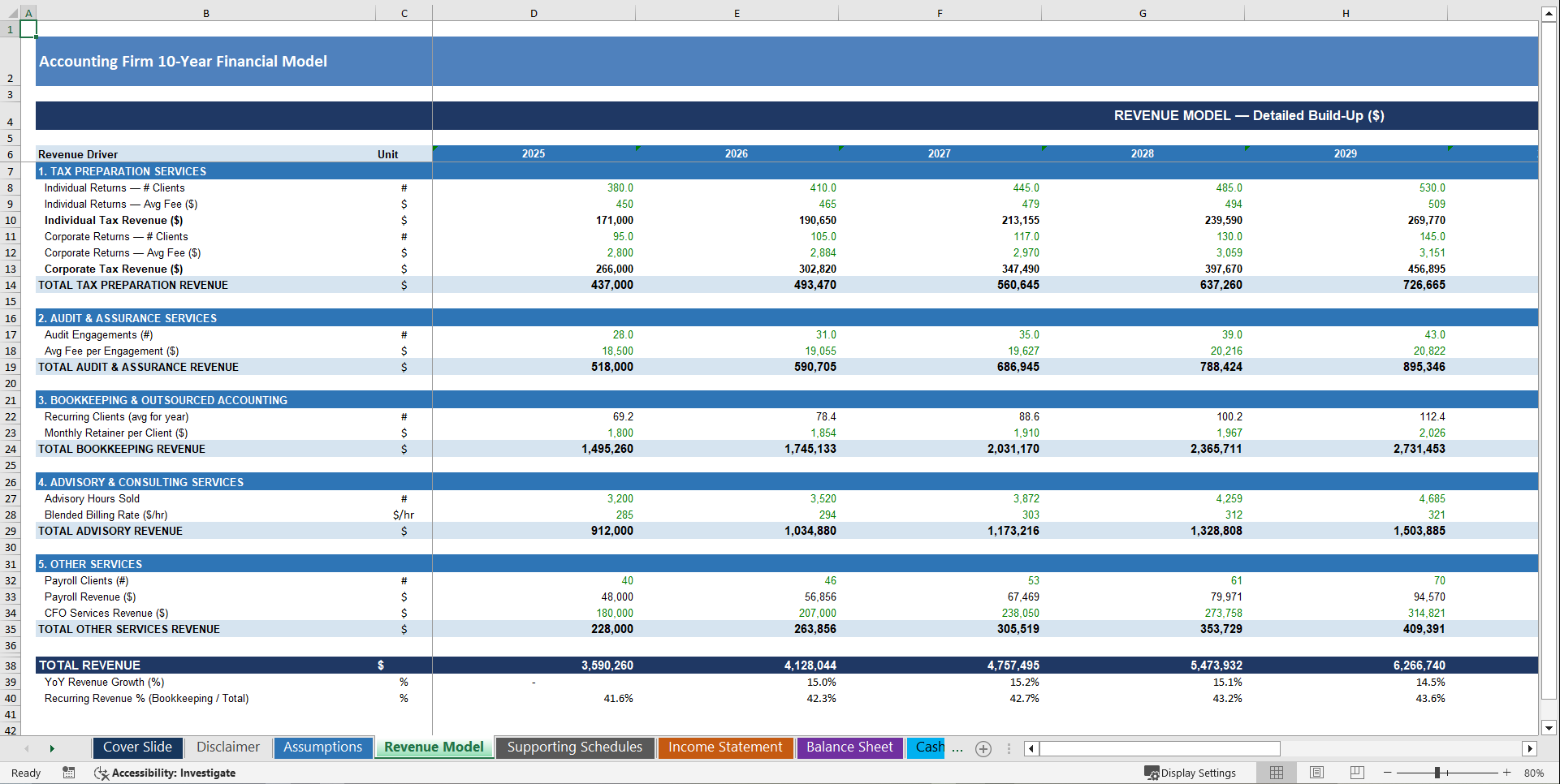Image resolution: width=1560 pixels, height=784 pixels.
Task: Open Page Break Preview view
Action: pyautogui.click(x=1357, y=773)
